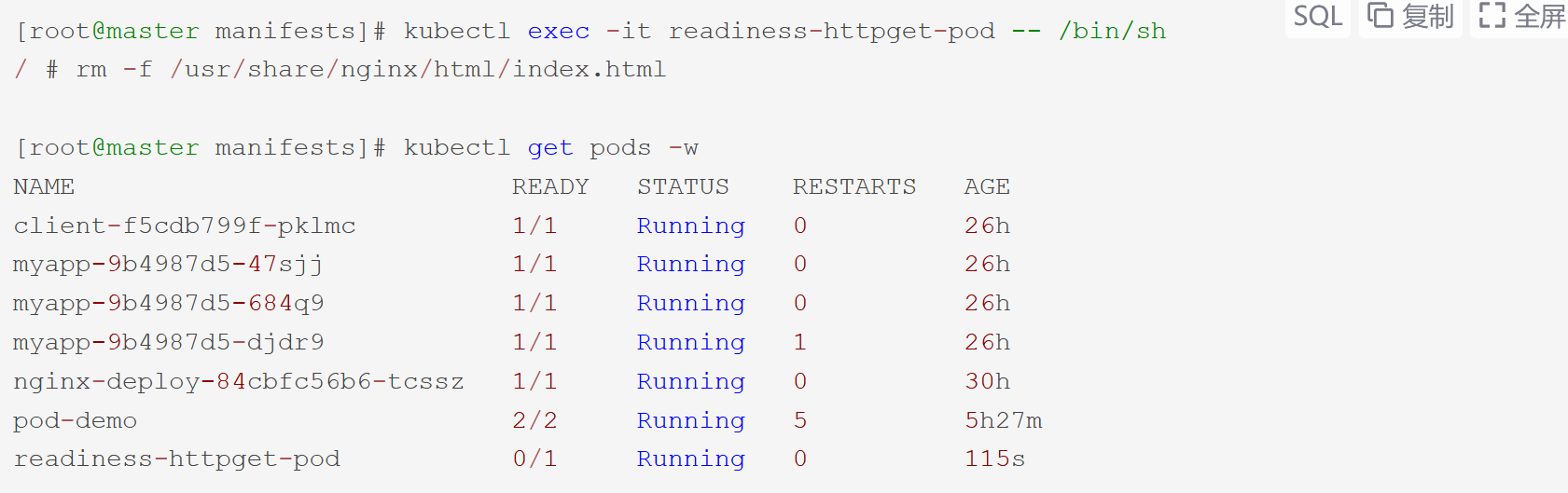The height and width of the screenshot is (493, 1568).
Task: Click the 复制 copy text
Action: coord(1428,16)
